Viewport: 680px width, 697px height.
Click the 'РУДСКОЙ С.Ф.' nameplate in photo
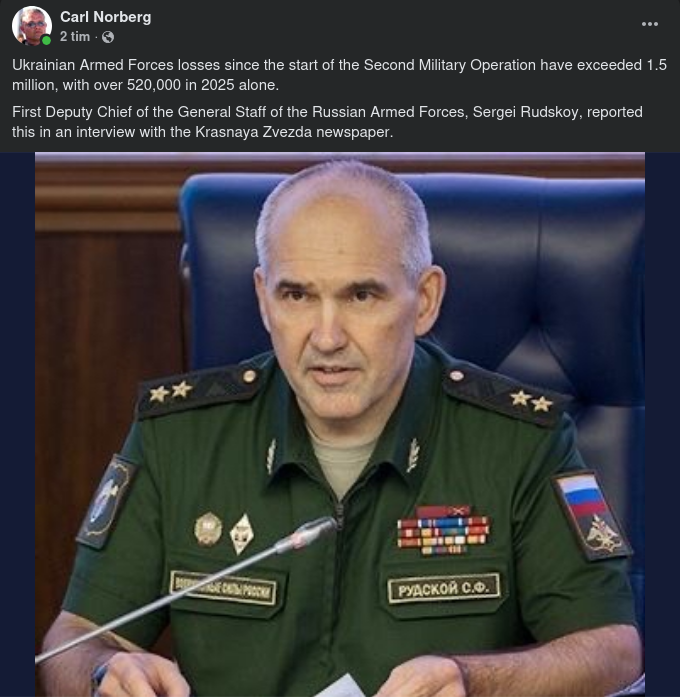pos(444,589)
